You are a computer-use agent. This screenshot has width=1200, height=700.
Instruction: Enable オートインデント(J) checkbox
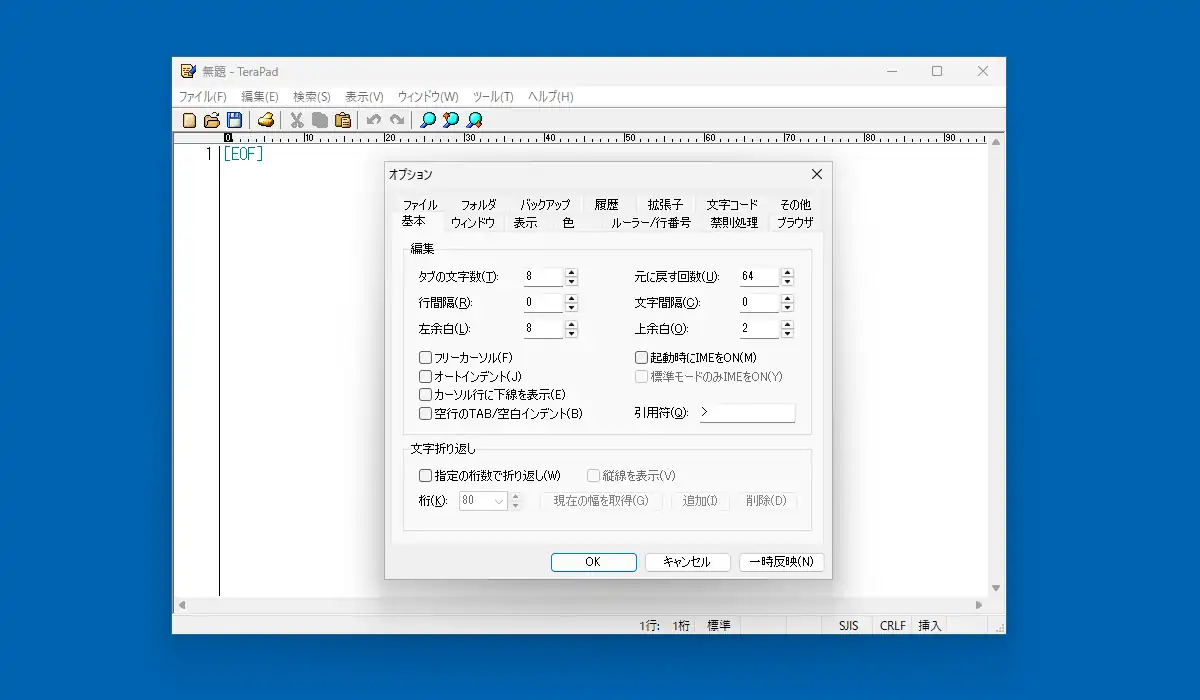pos(425,376)
